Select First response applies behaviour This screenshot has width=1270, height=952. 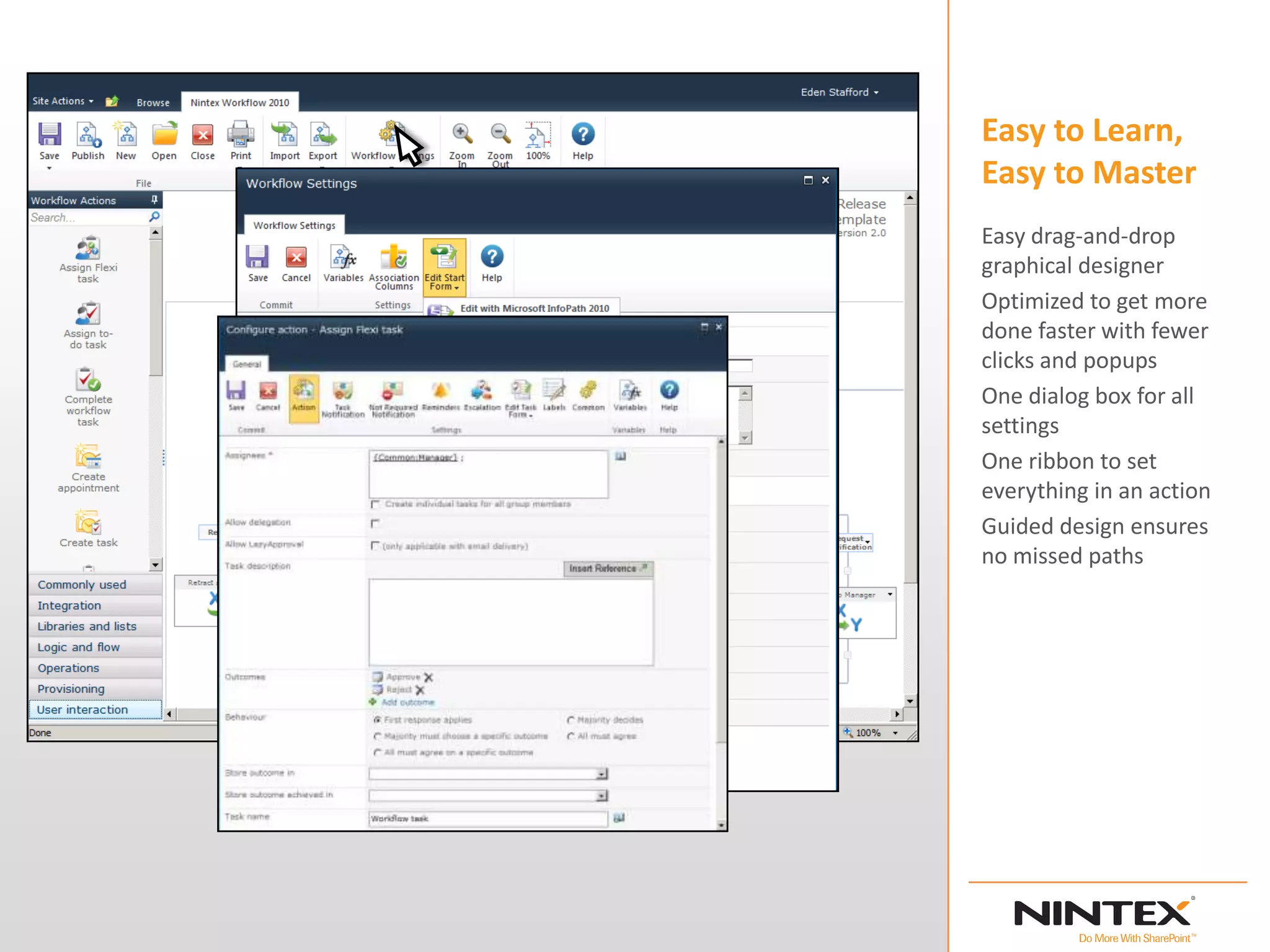coord(377,720)
